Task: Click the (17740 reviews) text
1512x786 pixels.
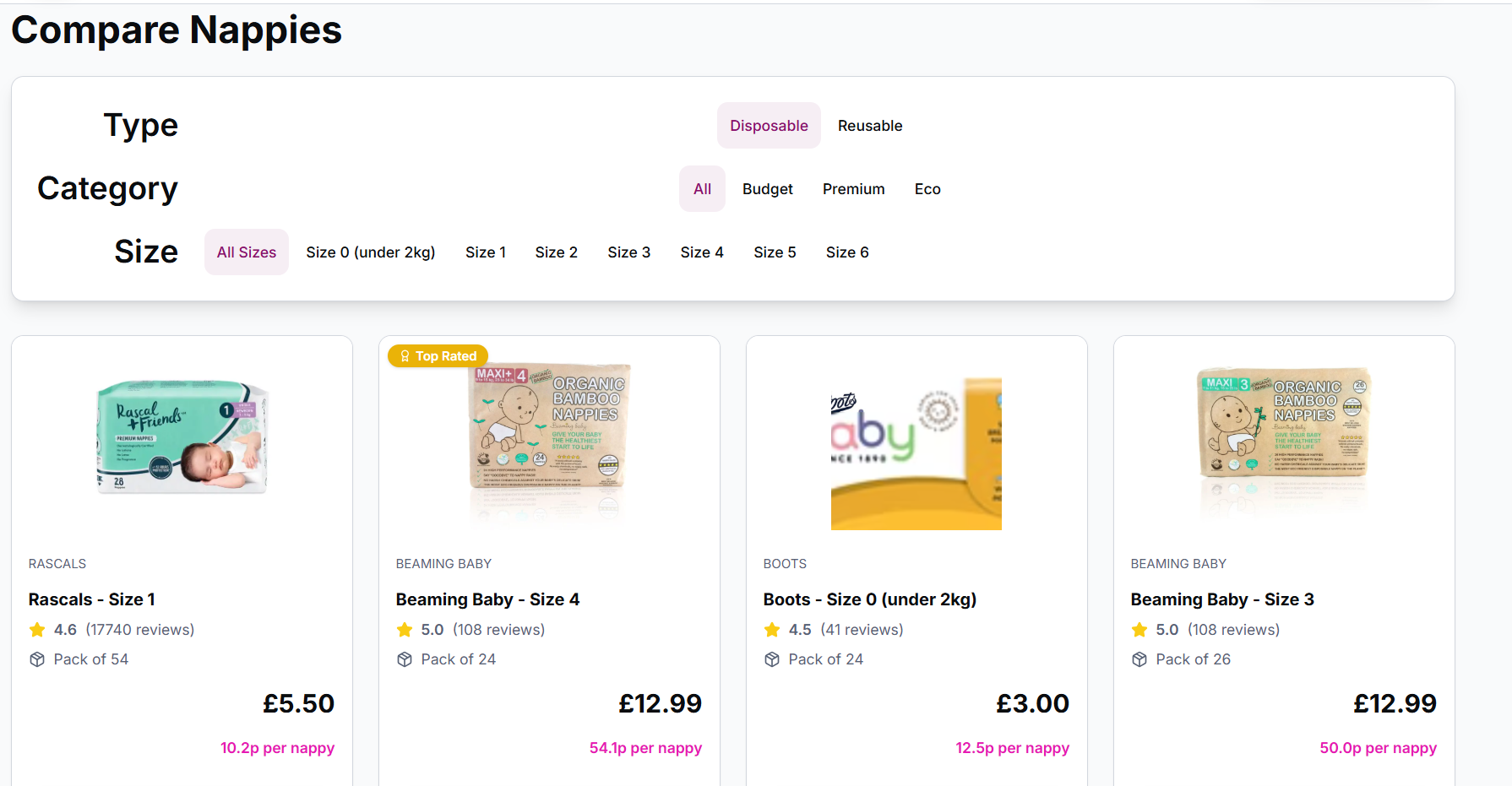Action: 140,630
